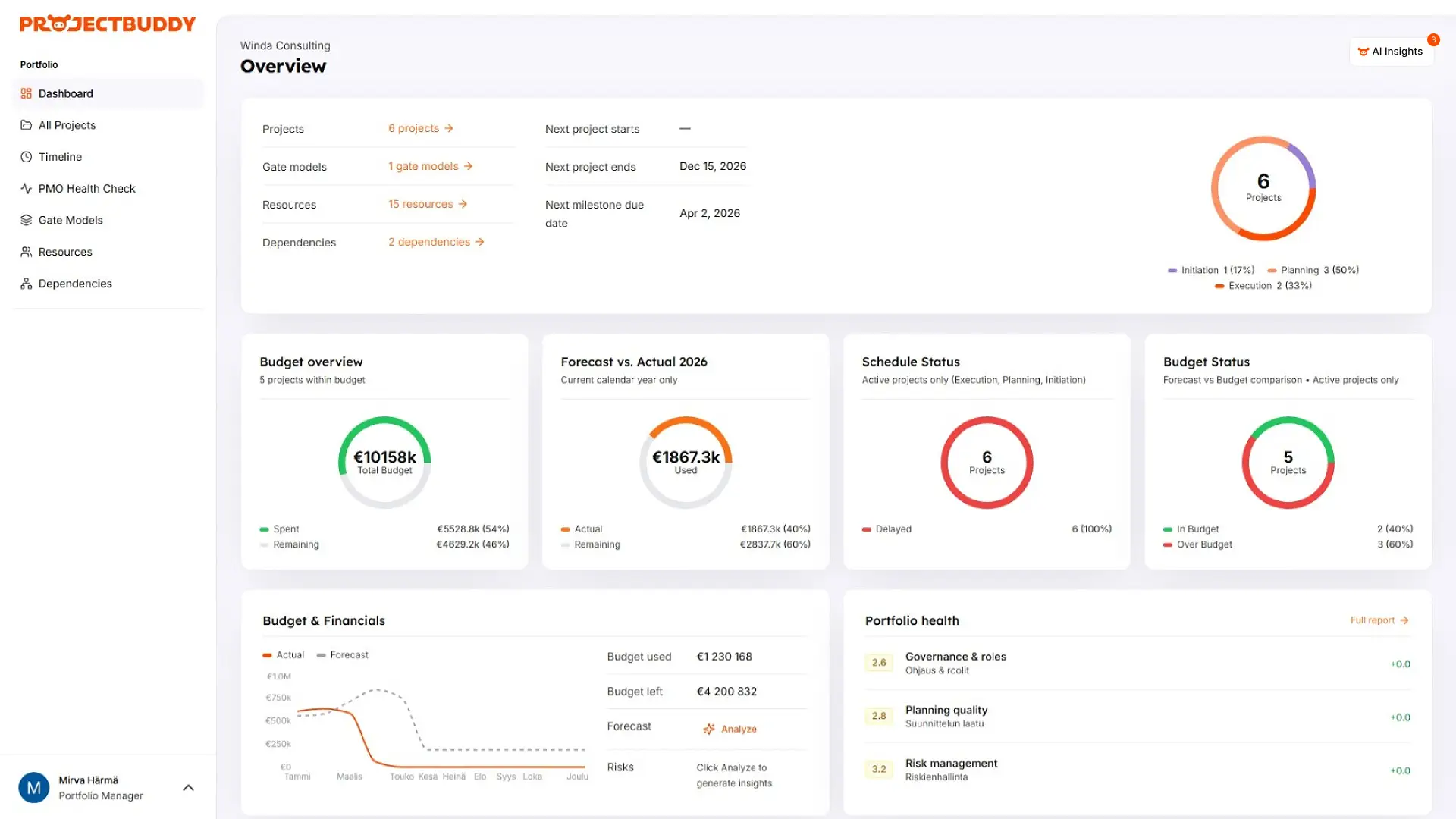Toggle the Forecast series in chart legend
Image resolution: width=1456 pixels, height=819 pixels.
343,655
